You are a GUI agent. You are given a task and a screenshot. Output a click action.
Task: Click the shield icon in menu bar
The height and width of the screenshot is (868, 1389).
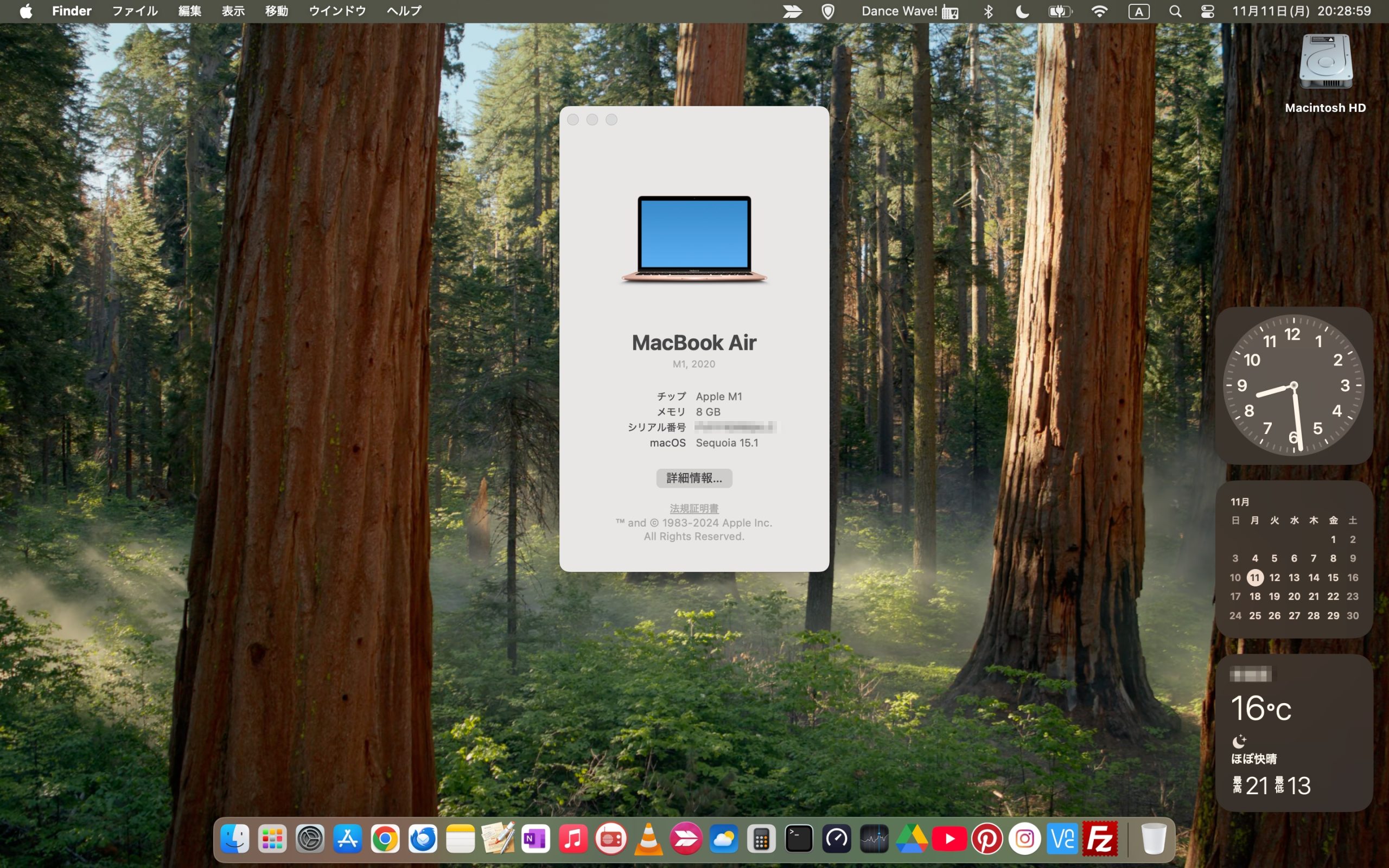tap(827, 11)
